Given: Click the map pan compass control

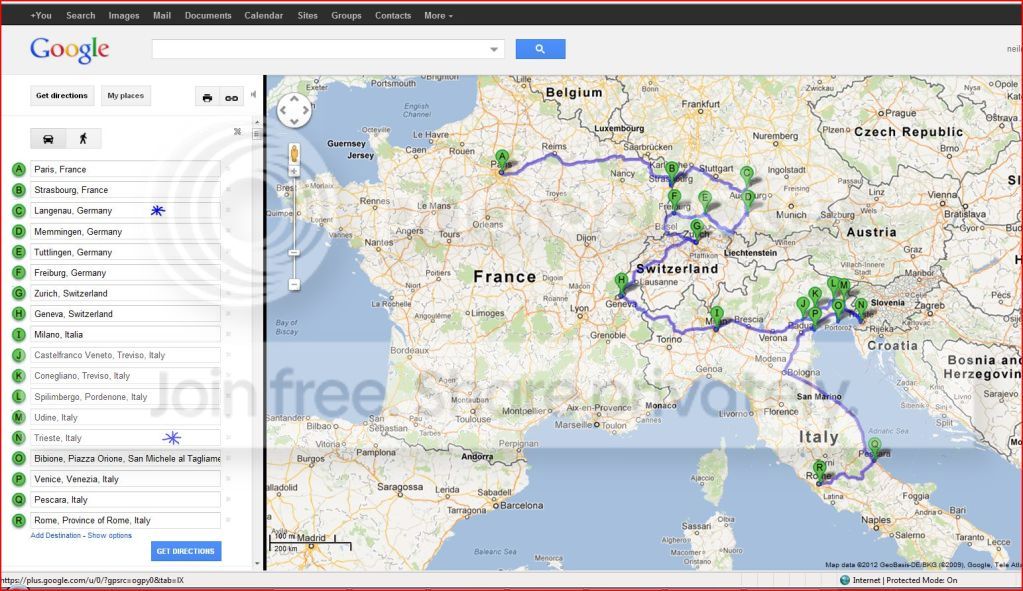Looking at the screenshot, I should (293, 110).
